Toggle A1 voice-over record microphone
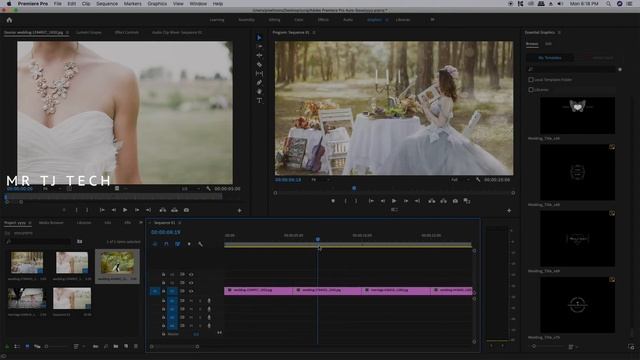 (209, 301)
